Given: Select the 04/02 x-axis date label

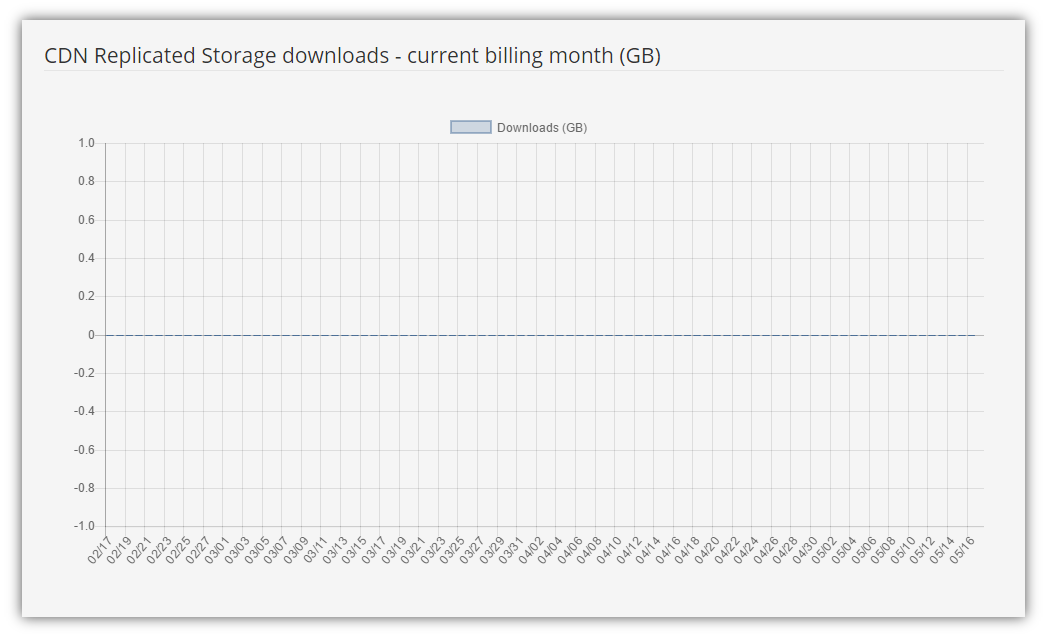Looking at the screenshot, I should [531, 550].
